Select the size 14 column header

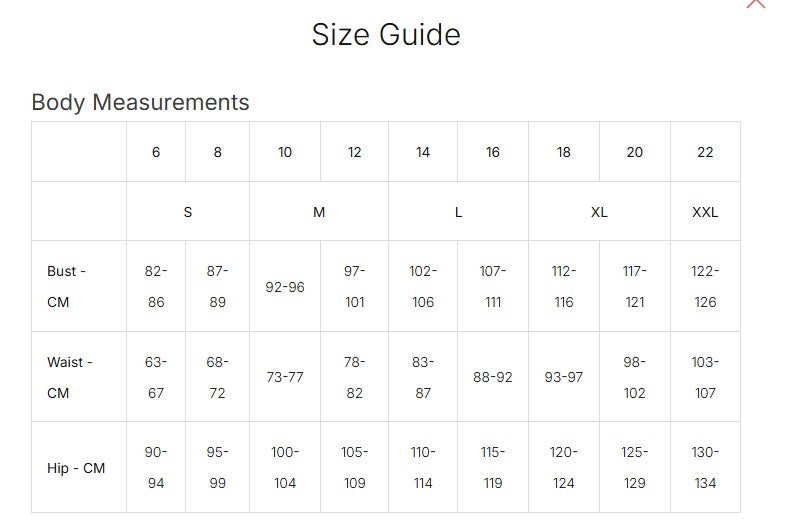pyautogui.click(x=423, y=152)
